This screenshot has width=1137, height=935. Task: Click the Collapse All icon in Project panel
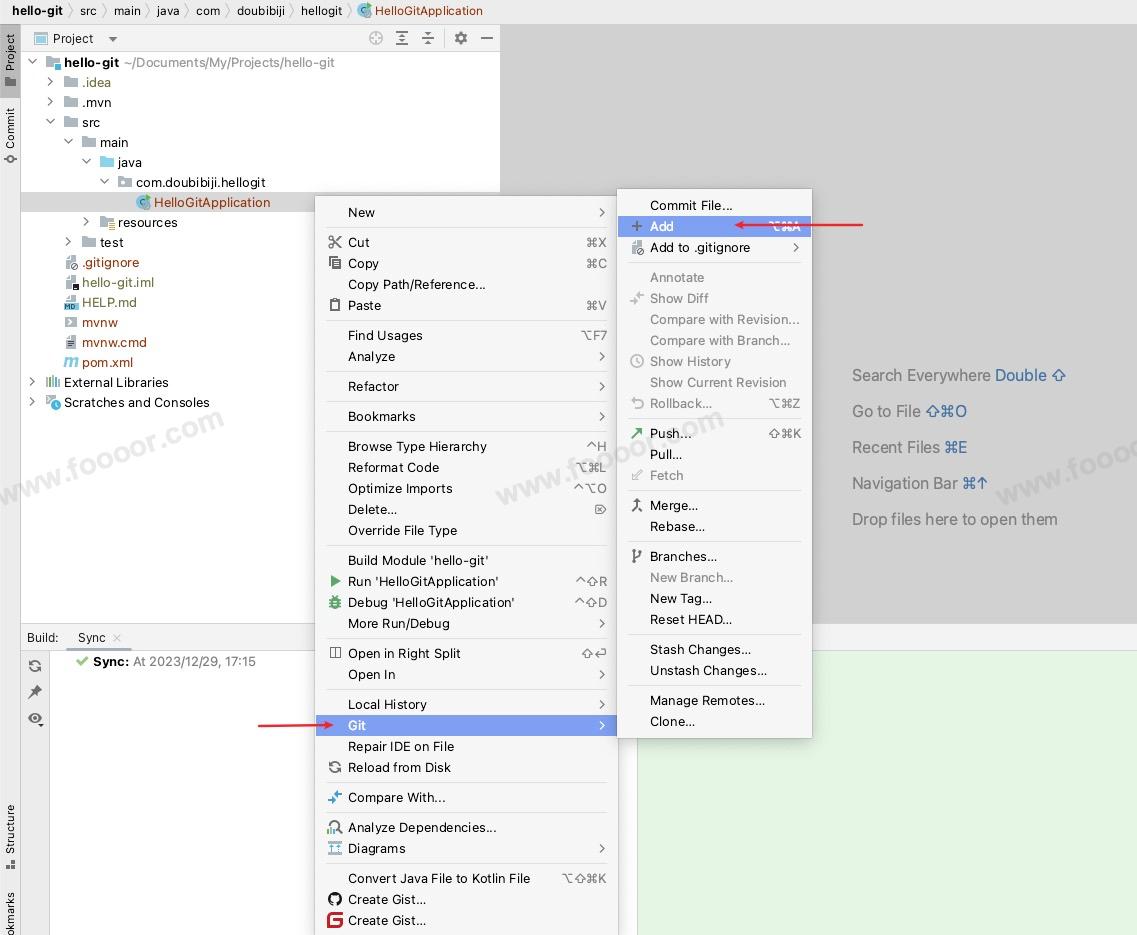[428, 38]
